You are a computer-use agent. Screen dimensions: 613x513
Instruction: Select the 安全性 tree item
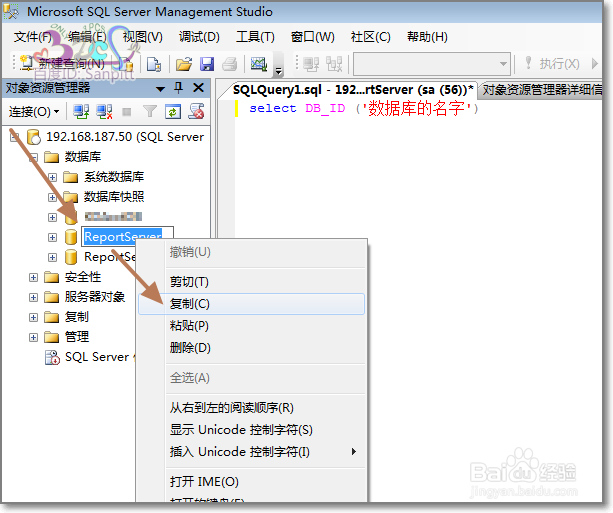82,277
